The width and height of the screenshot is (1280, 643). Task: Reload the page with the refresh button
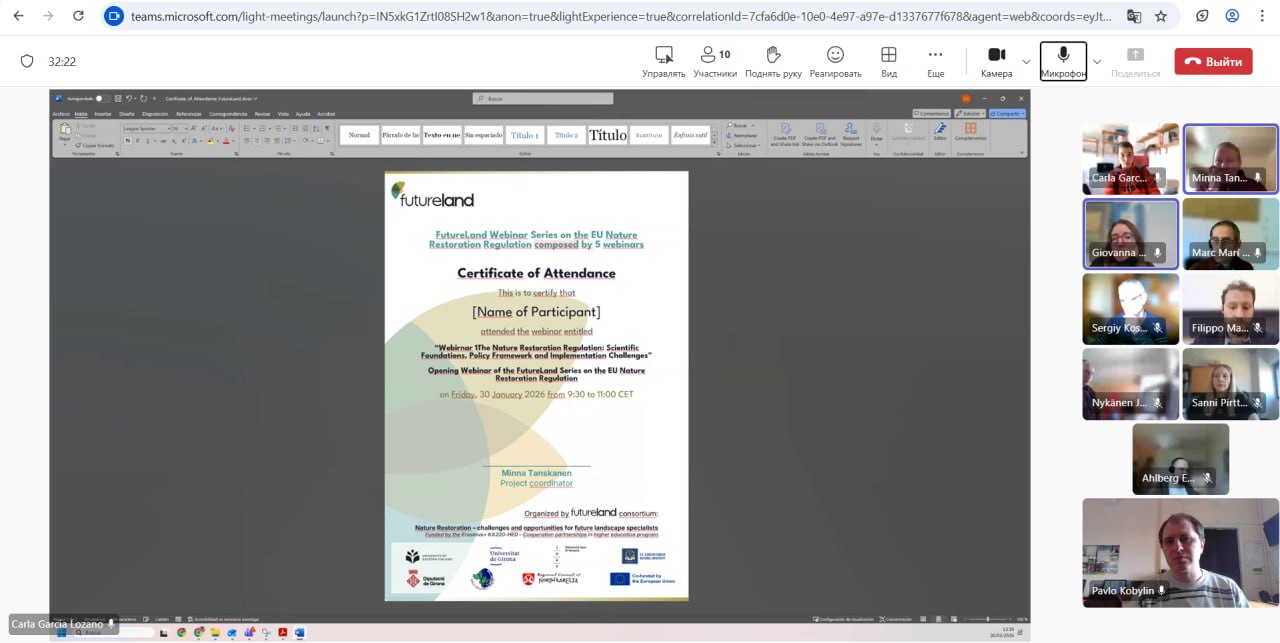pos(79,16)
